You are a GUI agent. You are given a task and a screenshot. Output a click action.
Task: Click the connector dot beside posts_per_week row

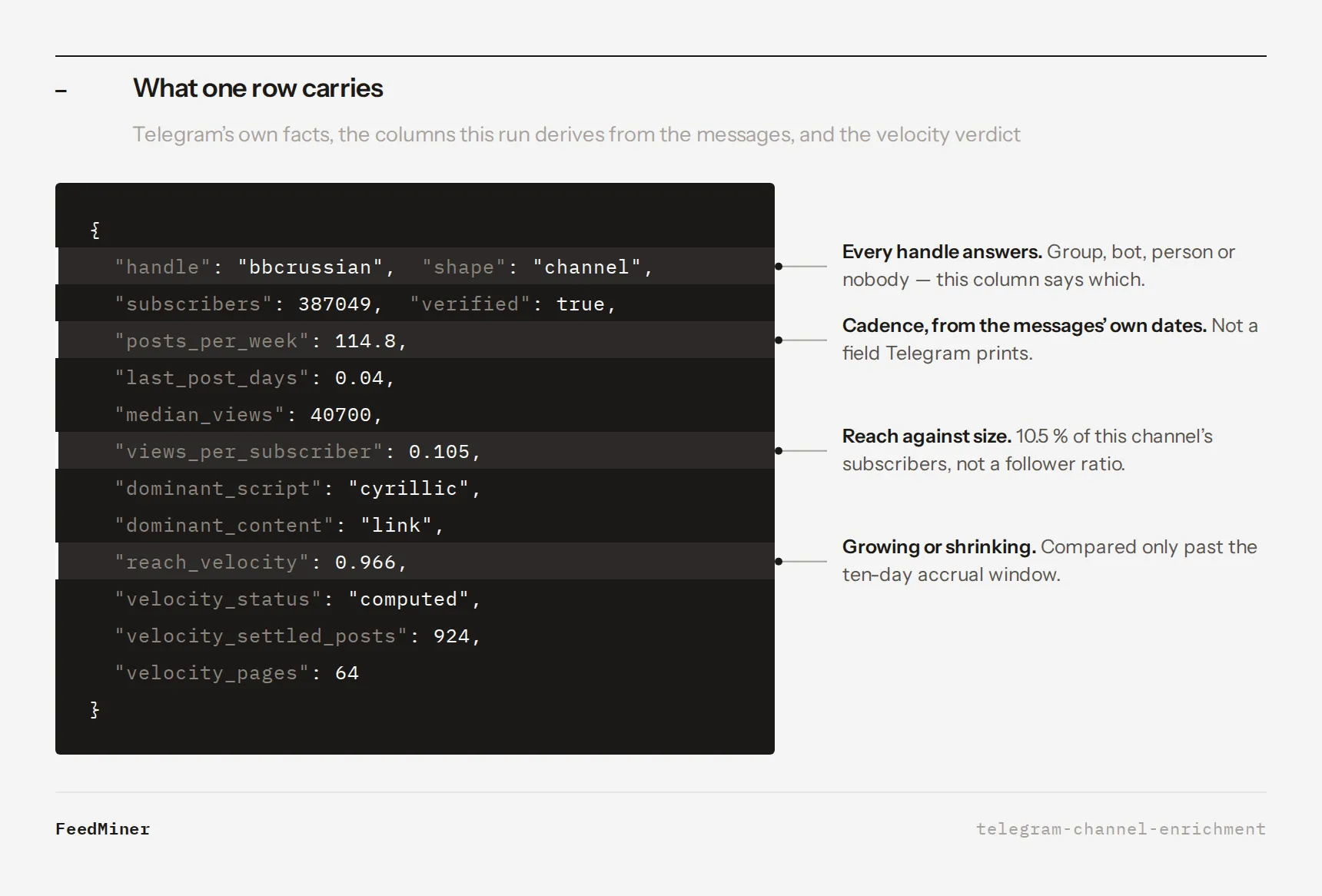pyautogui.click(x=779, y=340)
